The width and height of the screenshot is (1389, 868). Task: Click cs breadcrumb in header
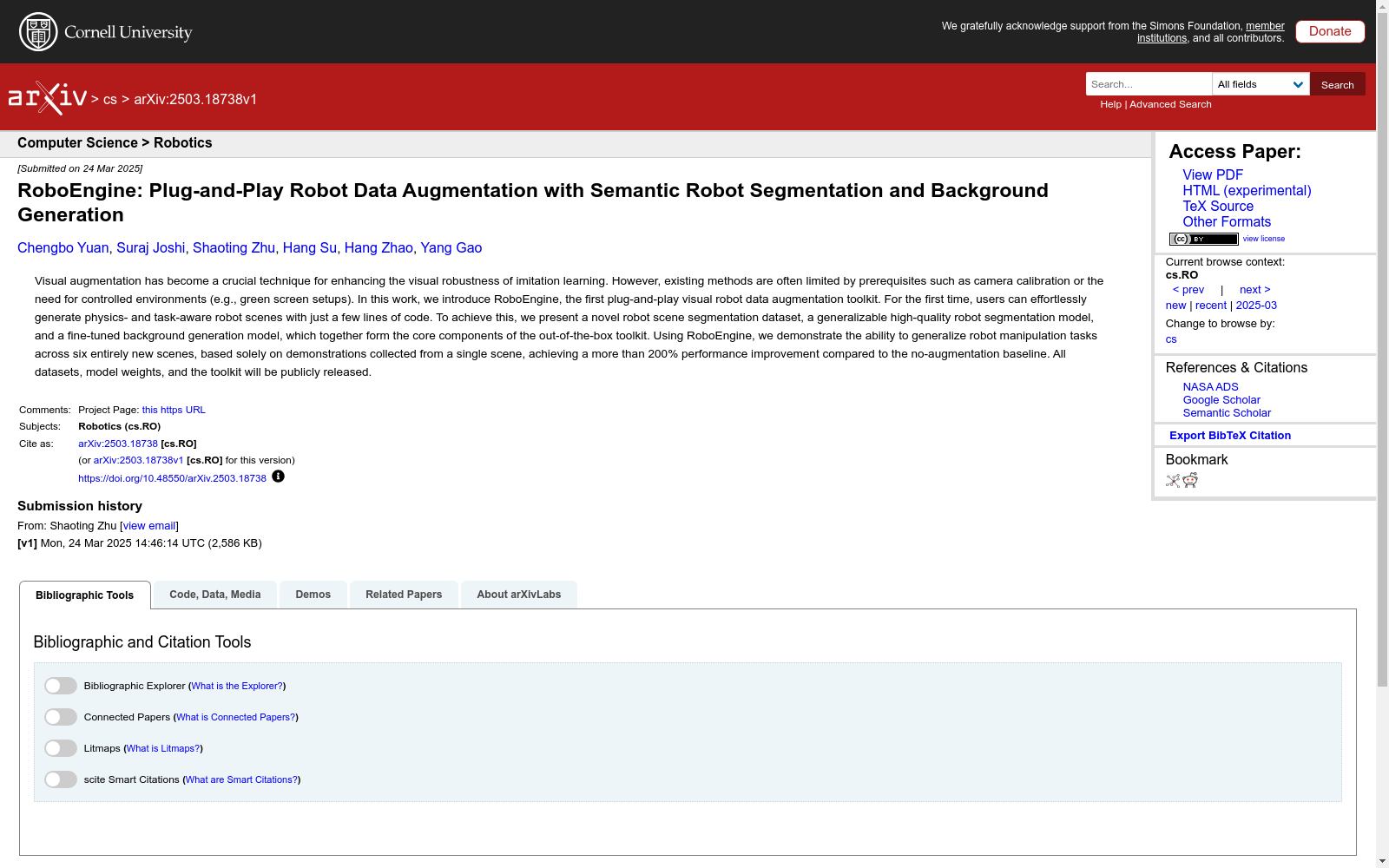pos(110,99)
